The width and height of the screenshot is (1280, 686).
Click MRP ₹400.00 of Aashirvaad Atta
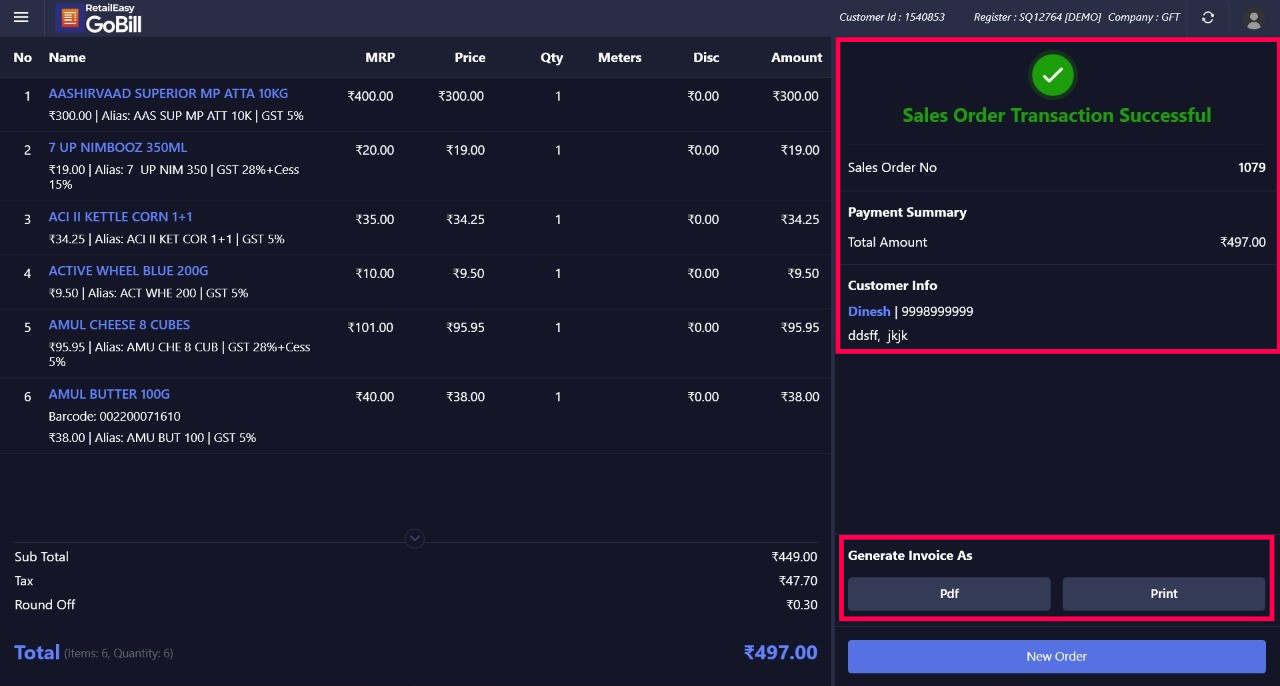pyautogui.click(x=371, y=96)
